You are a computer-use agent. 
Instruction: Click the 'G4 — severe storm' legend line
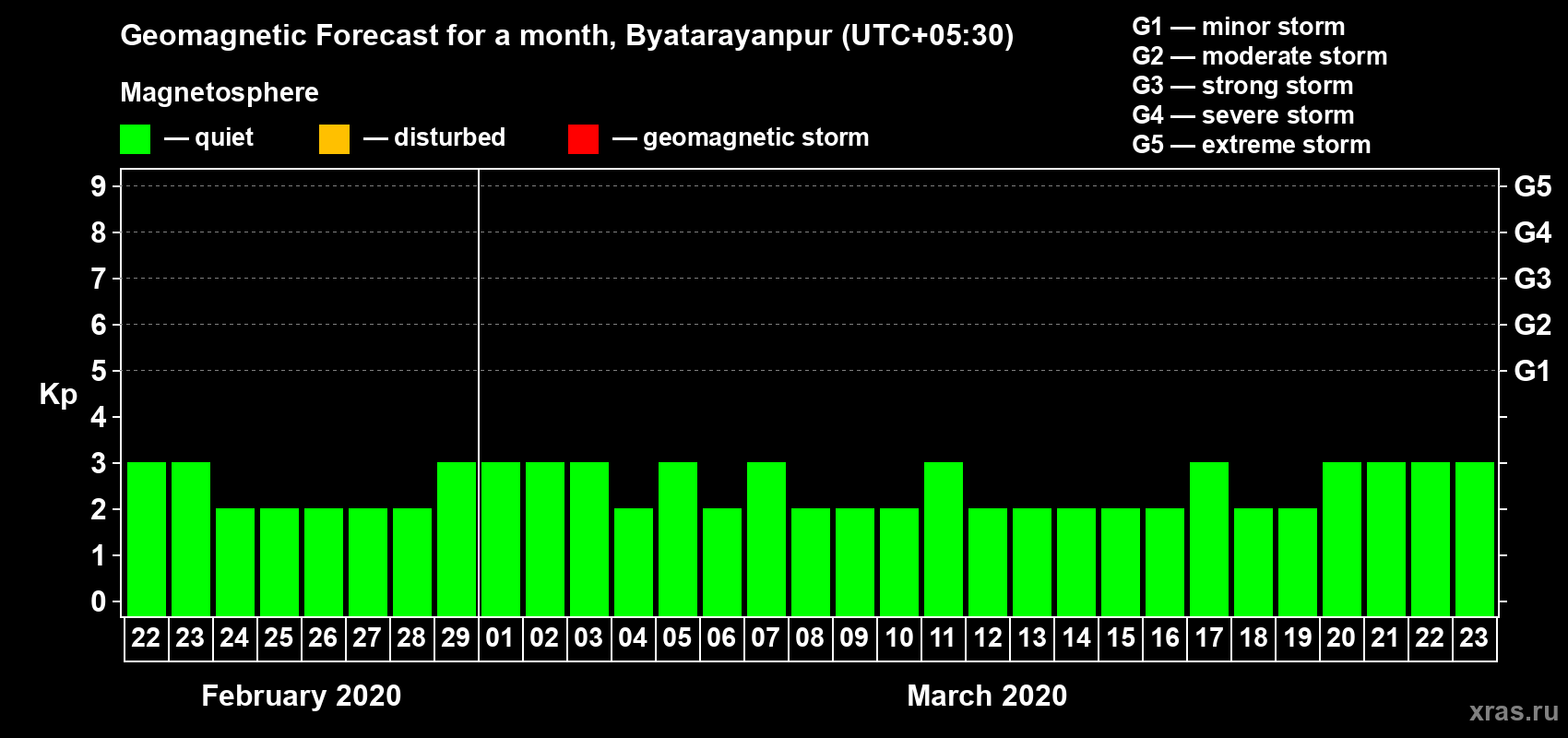pyautogui.click(x=1243, y=115)
